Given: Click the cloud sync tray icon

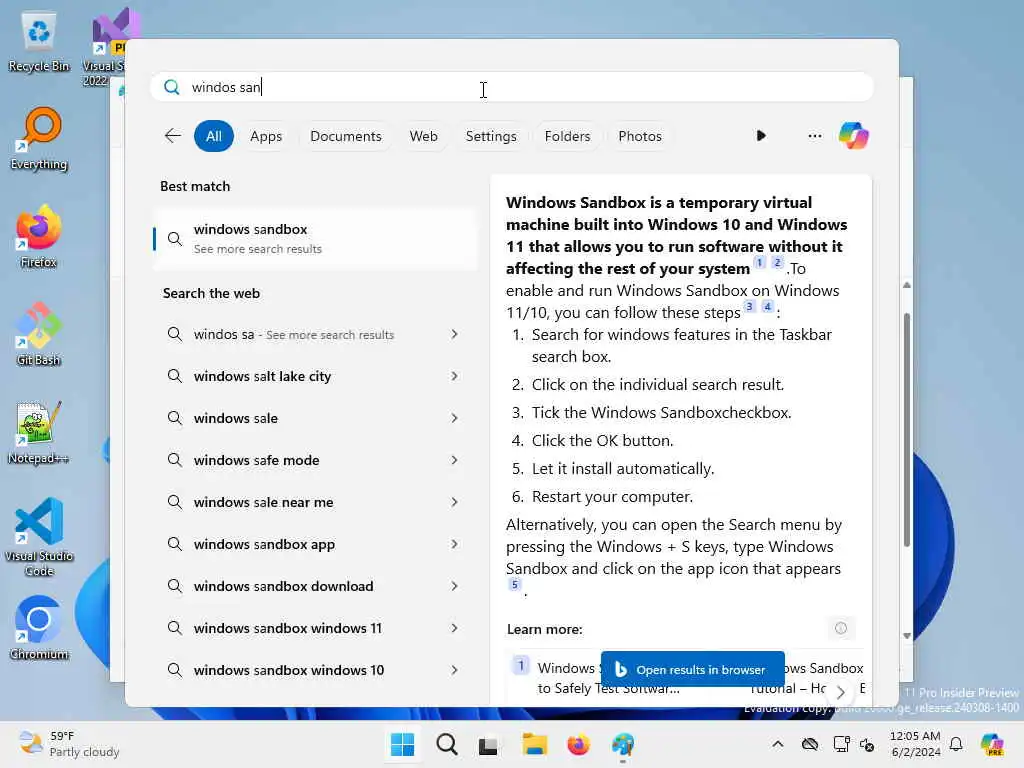Looking at the screenshot, I should (x=810, y=744).
